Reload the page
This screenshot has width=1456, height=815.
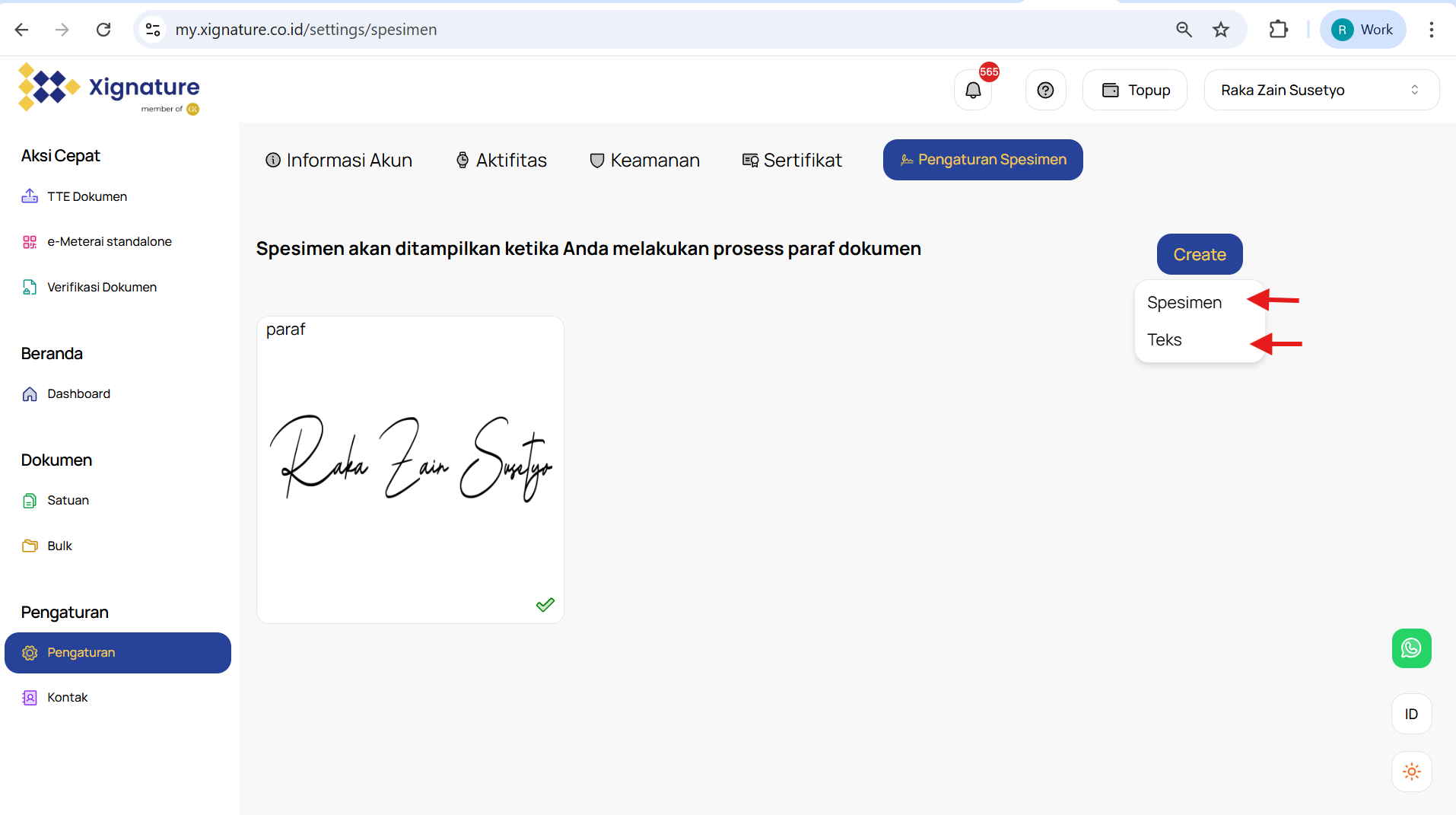click(103, 30)
